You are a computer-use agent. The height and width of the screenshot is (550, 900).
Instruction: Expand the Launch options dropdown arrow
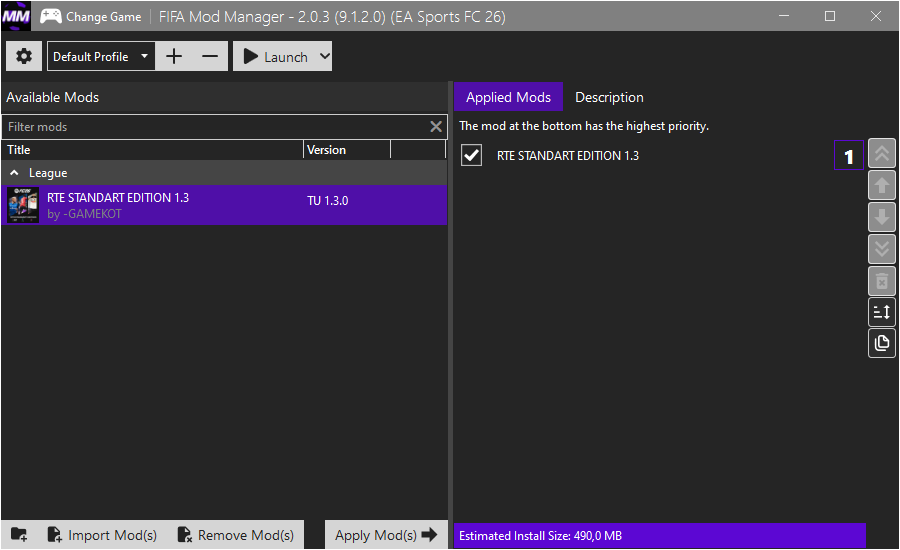click(323, 57)
